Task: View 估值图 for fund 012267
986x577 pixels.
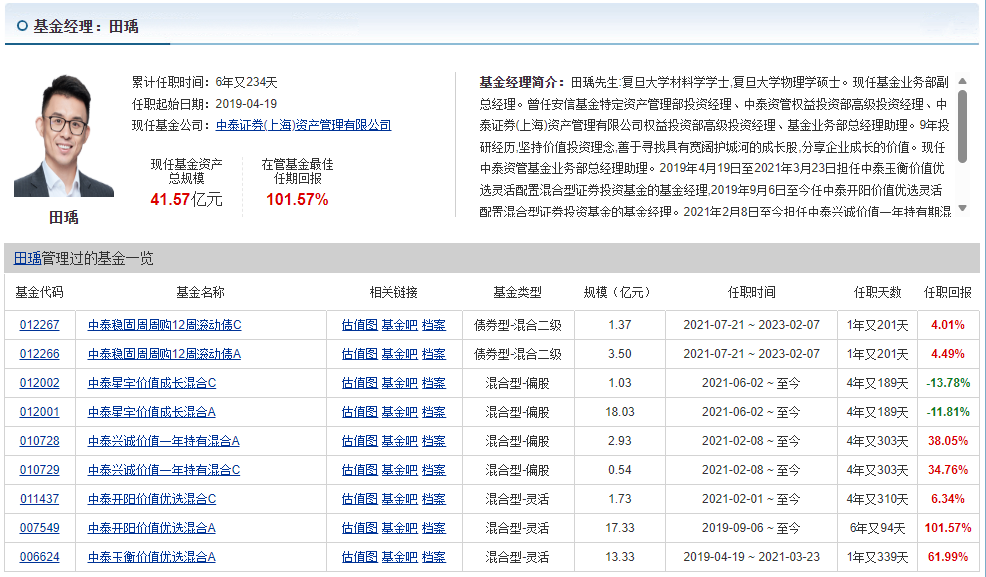Action: [360, 325]
